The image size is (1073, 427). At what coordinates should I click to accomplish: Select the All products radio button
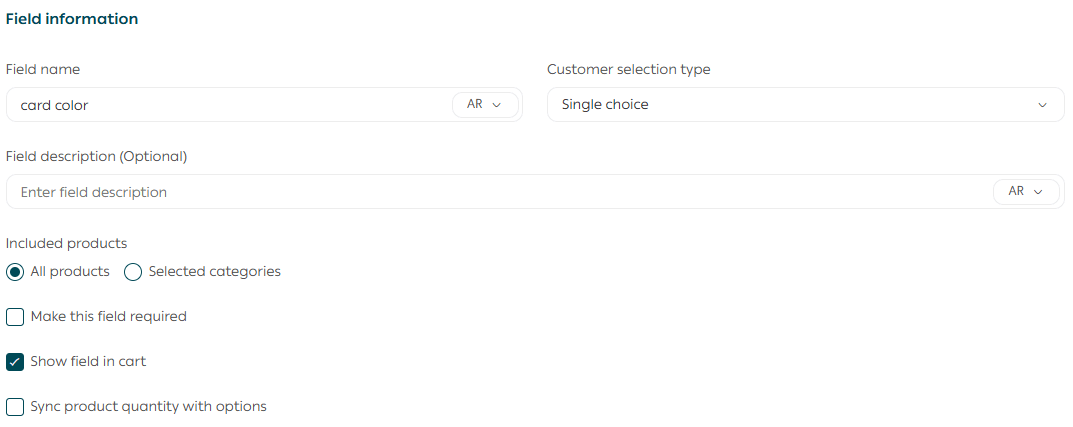[15, 272]
